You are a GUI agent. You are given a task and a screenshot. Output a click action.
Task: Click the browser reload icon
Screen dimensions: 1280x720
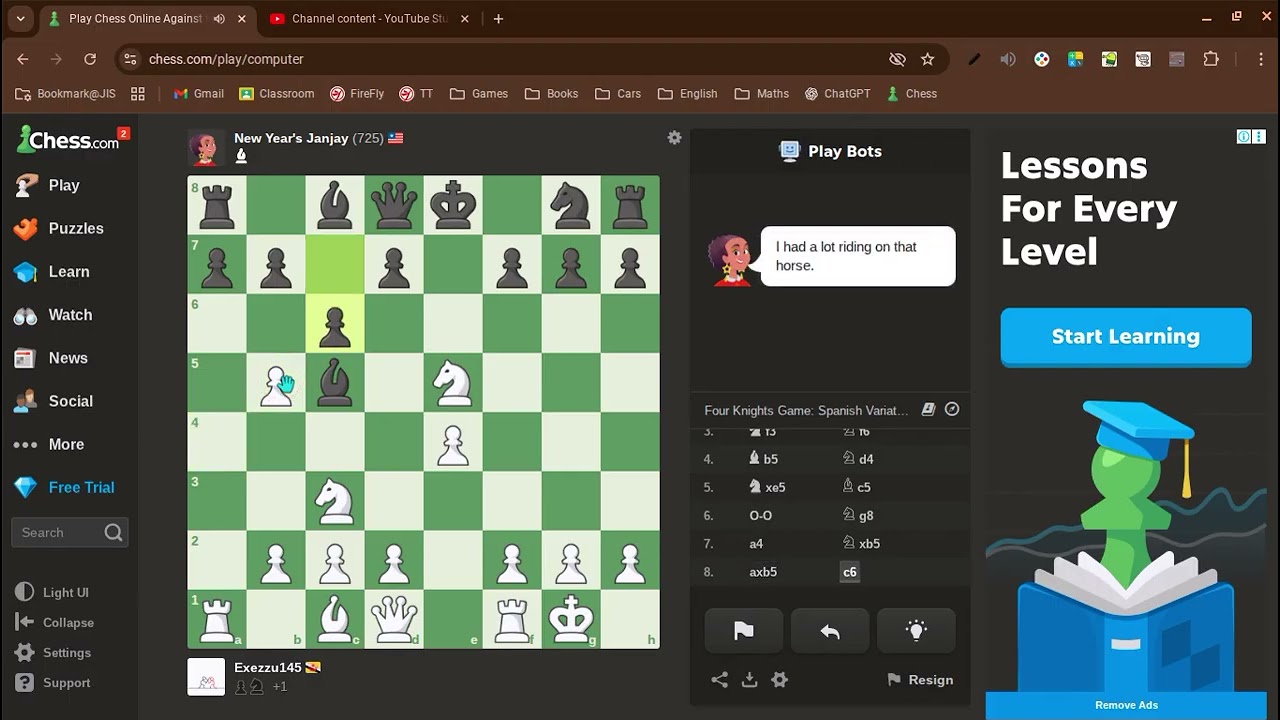[90, 59]
